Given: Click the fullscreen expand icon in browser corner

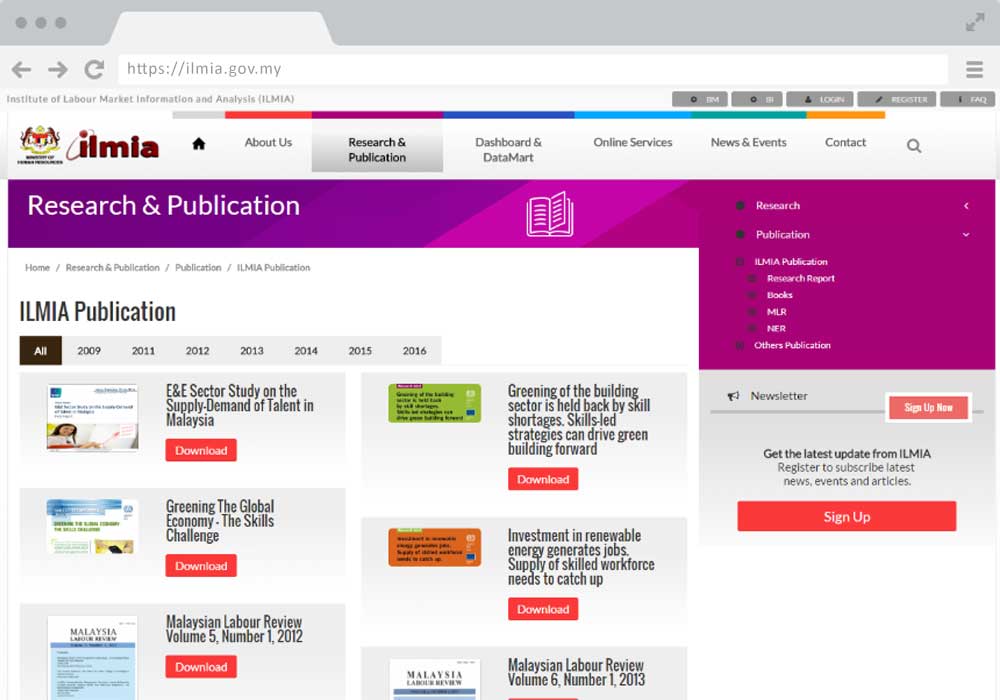Looking at the screenshot, I should click(x=974, y=22).
